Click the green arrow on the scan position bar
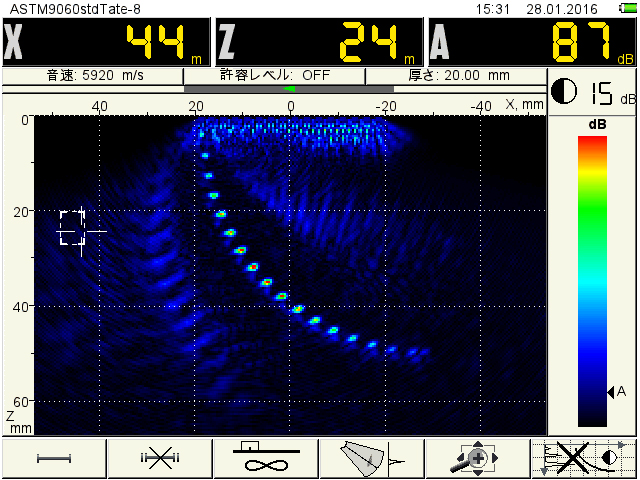 tap(289, 89)
